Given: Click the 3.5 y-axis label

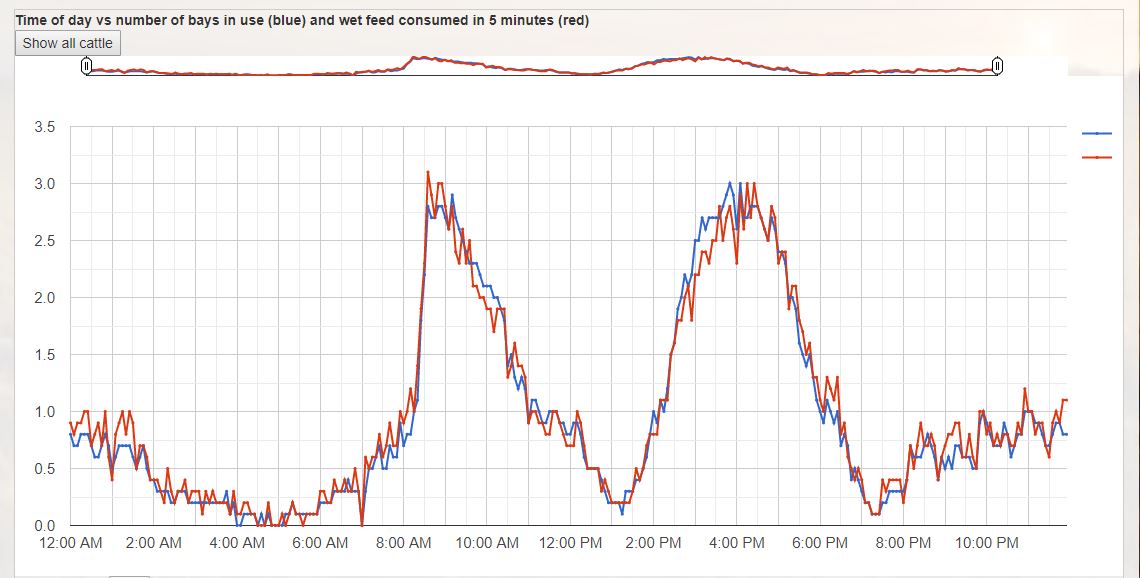Looking at the screenshot, I should 44,127.
